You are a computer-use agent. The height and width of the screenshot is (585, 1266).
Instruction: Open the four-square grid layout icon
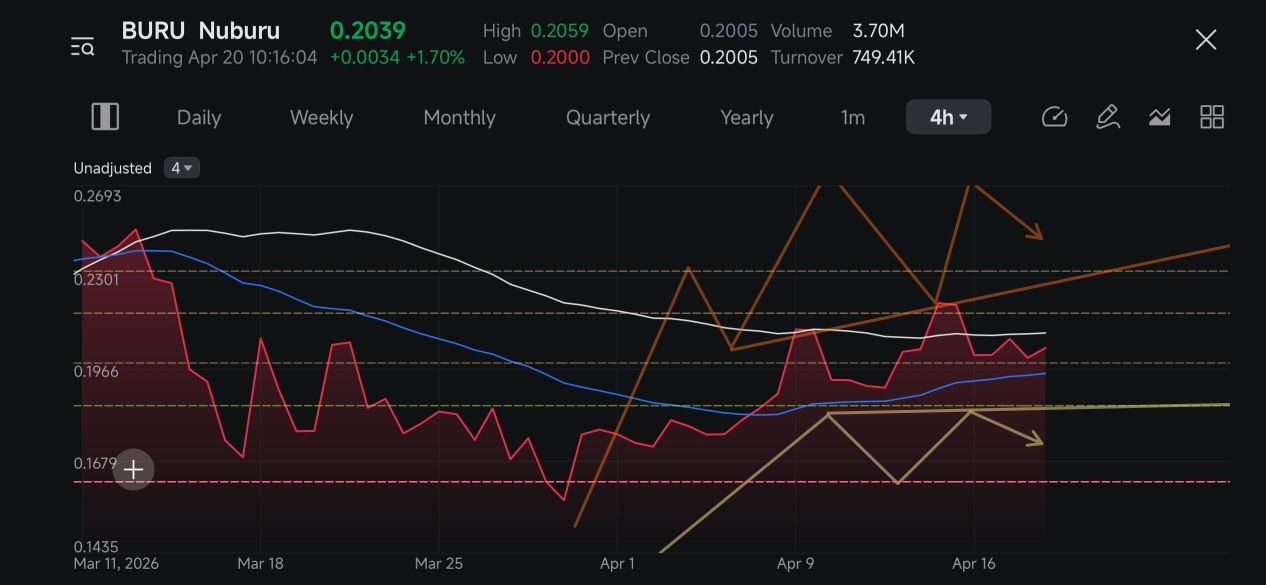point(1212,117)
